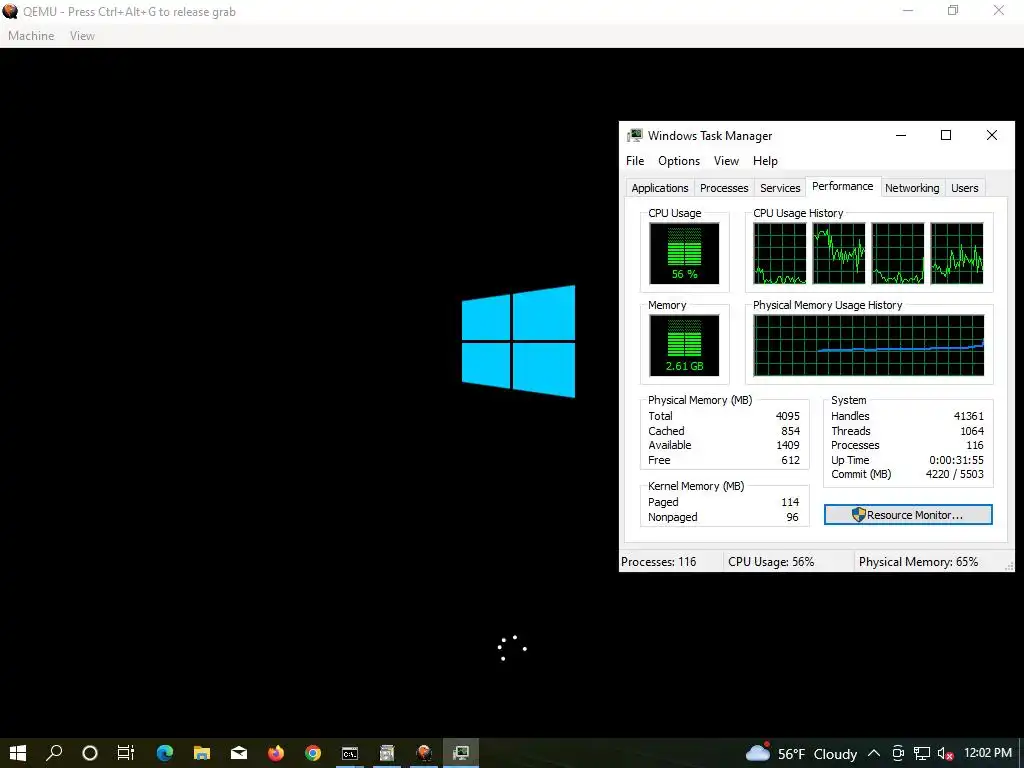
Task: Click status bar Physical Memory: 65%
Action: tap(918, 562)
